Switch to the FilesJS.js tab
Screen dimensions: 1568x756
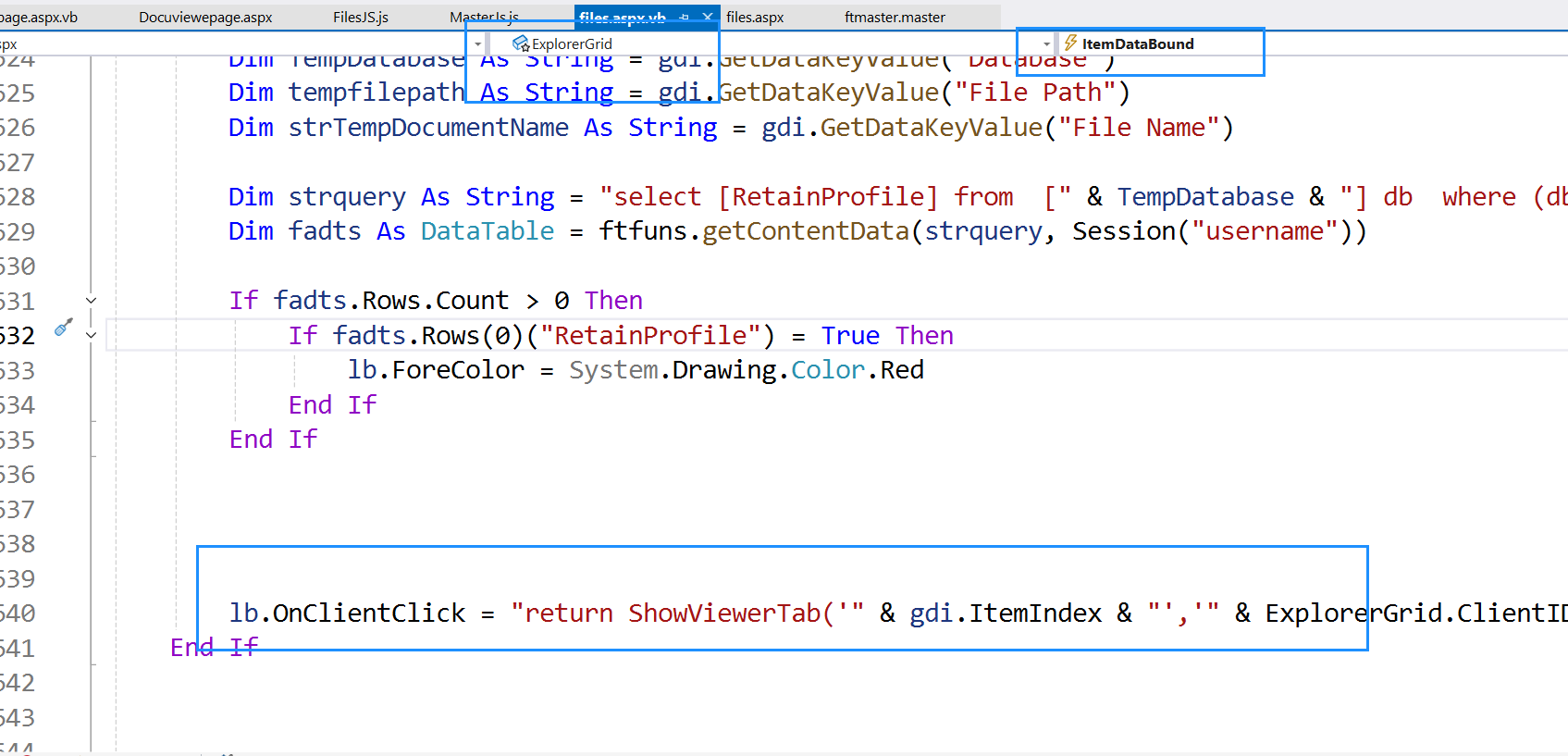(360, 18)
